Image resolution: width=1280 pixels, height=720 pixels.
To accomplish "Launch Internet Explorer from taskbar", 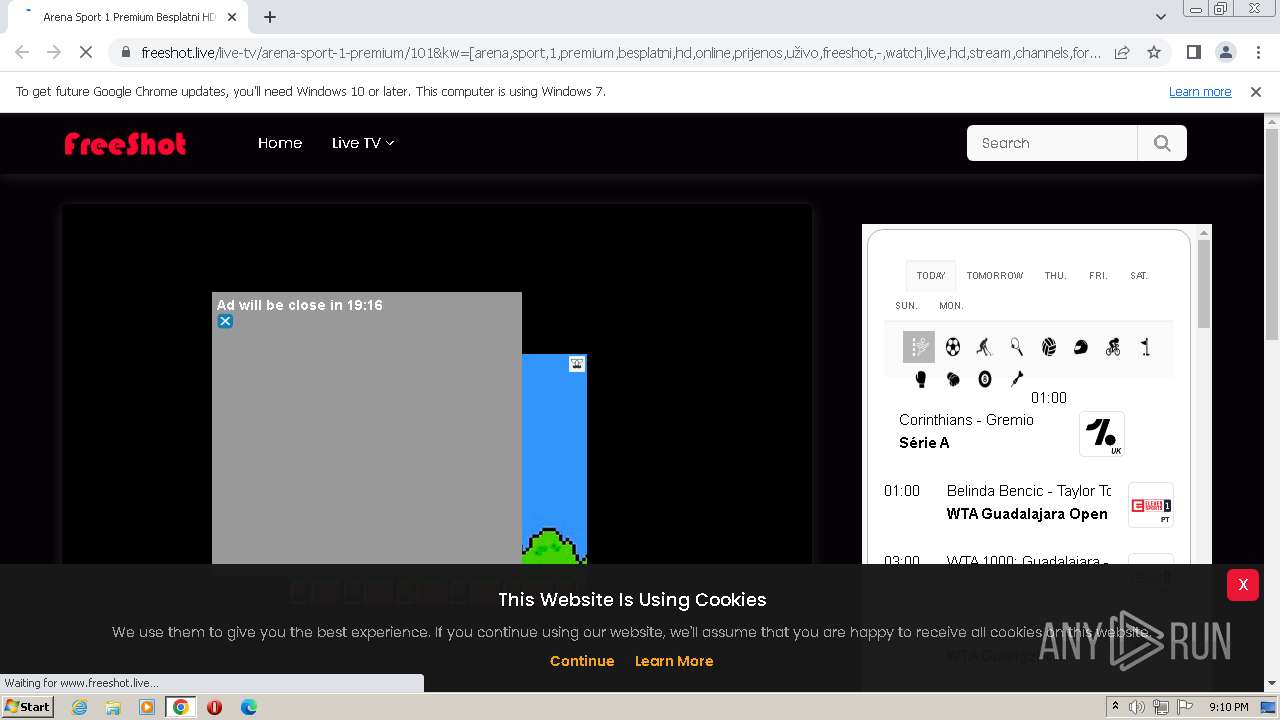I will 79,707.
